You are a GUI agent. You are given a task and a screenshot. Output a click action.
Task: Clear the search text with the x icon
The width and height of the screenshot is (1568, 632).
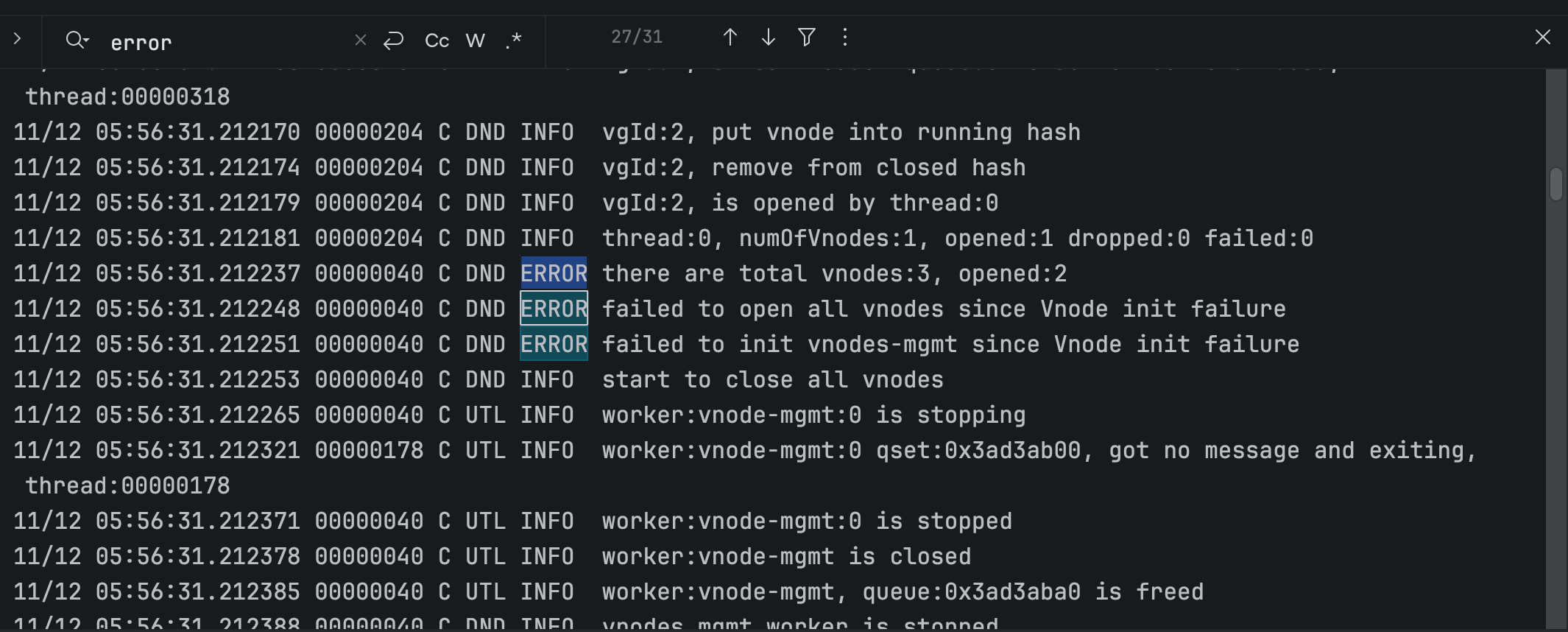pyautogui.click(x=361, y=40)
